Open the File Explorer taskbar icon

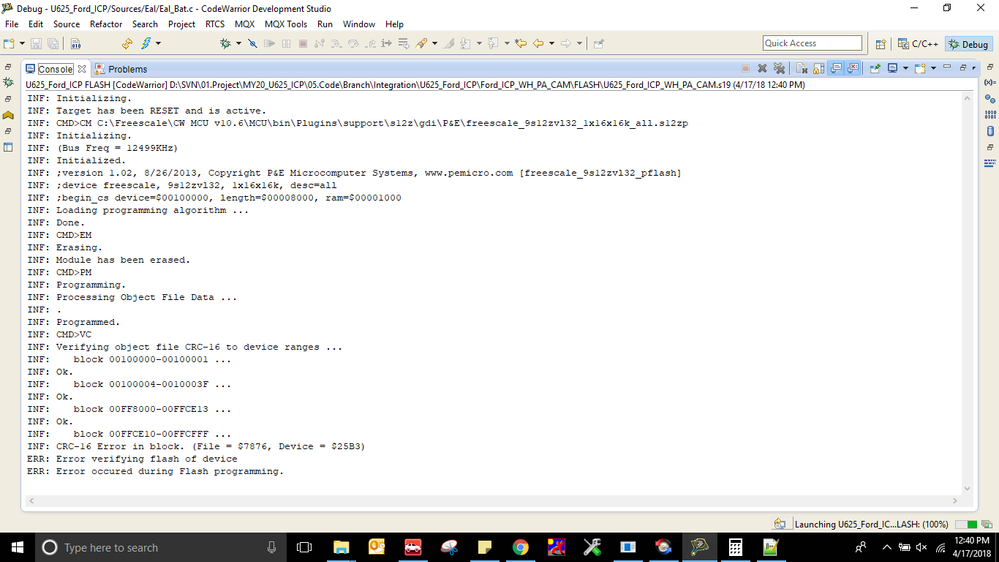(341, 547)
